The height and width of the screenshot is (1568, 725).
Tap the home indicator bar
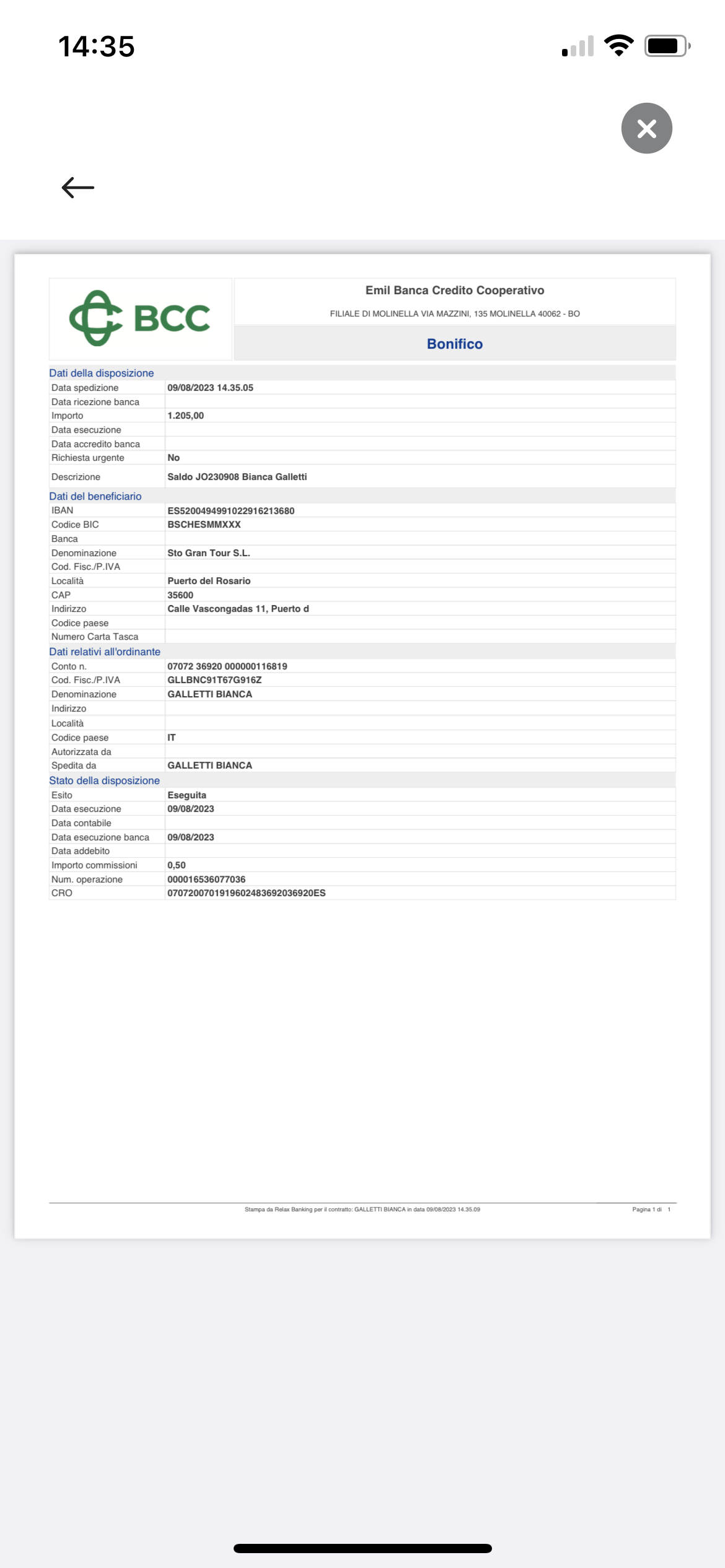(x=362, y=1548)
